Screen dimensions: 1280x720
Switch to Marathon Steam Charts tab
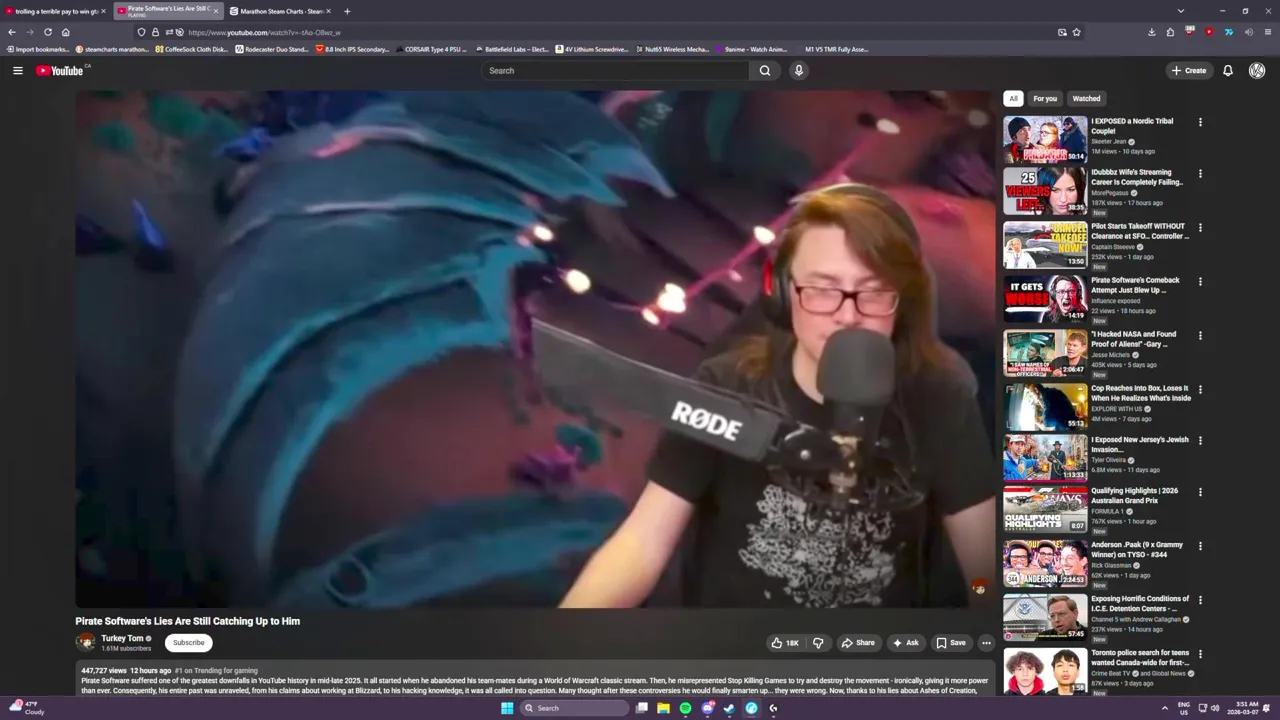[281, 11]
